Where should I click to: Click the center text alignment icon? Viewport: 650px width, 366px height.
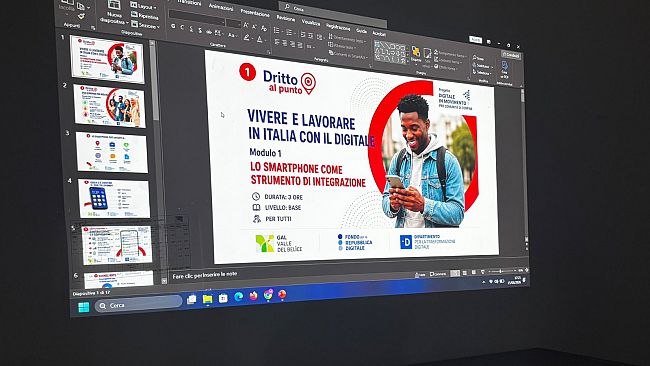(285, 42)
